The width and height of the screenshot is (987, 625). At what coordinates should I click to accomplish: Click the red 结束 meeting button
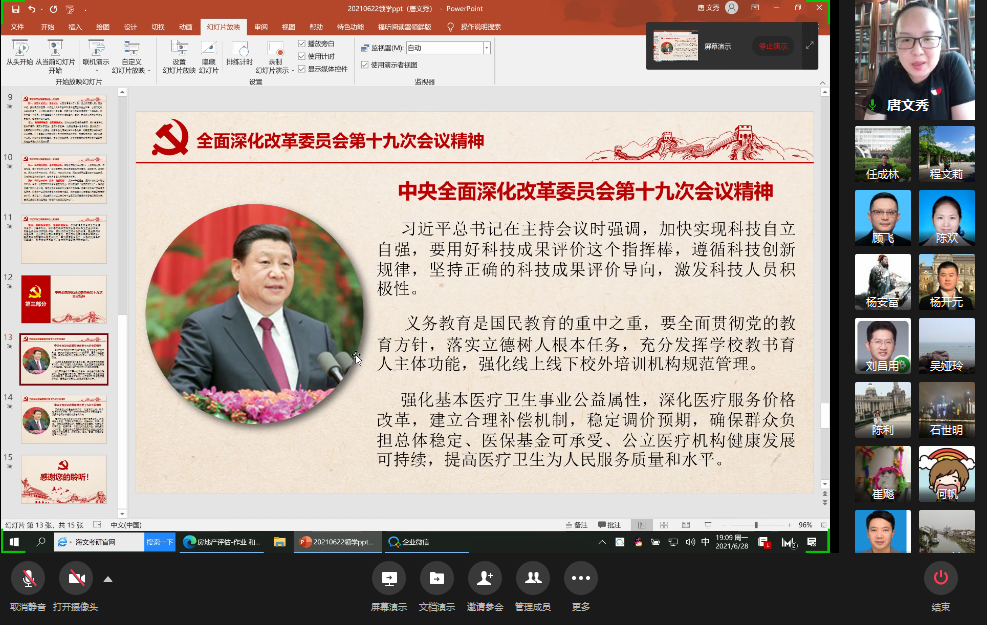(940, 578)
